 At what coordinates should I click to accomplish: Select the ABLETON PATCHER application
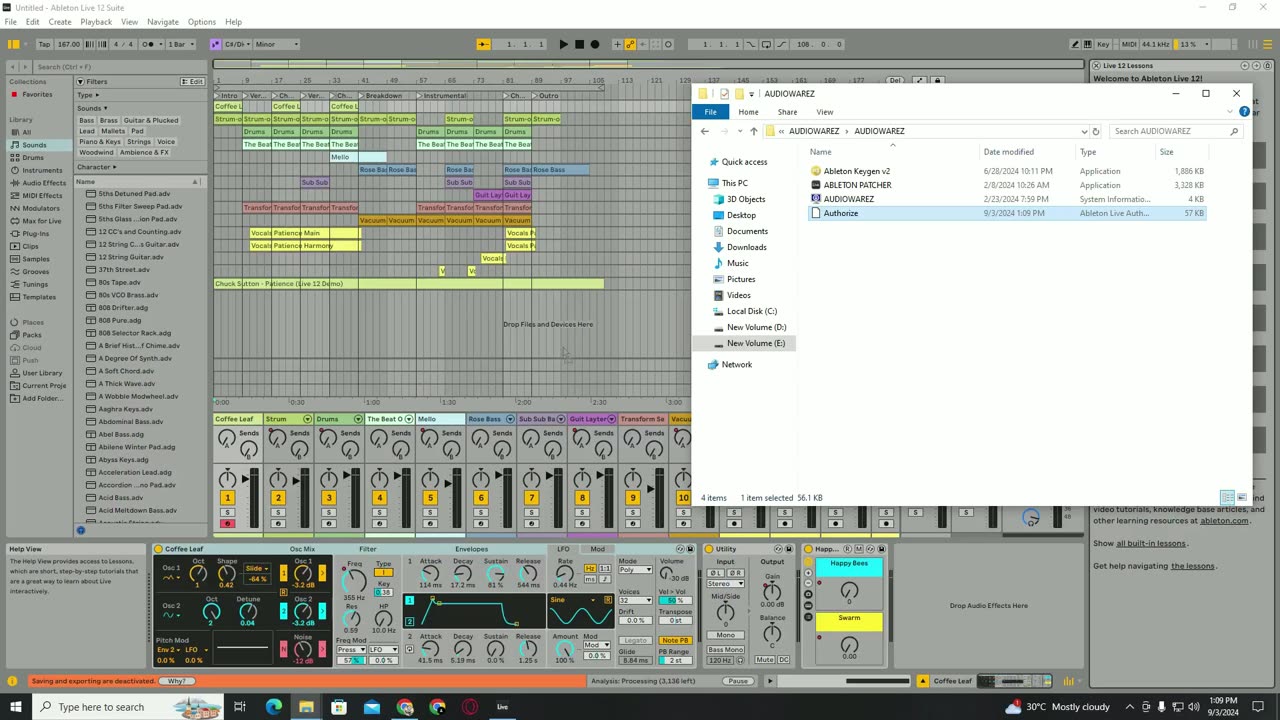click(x=857, y=185)
